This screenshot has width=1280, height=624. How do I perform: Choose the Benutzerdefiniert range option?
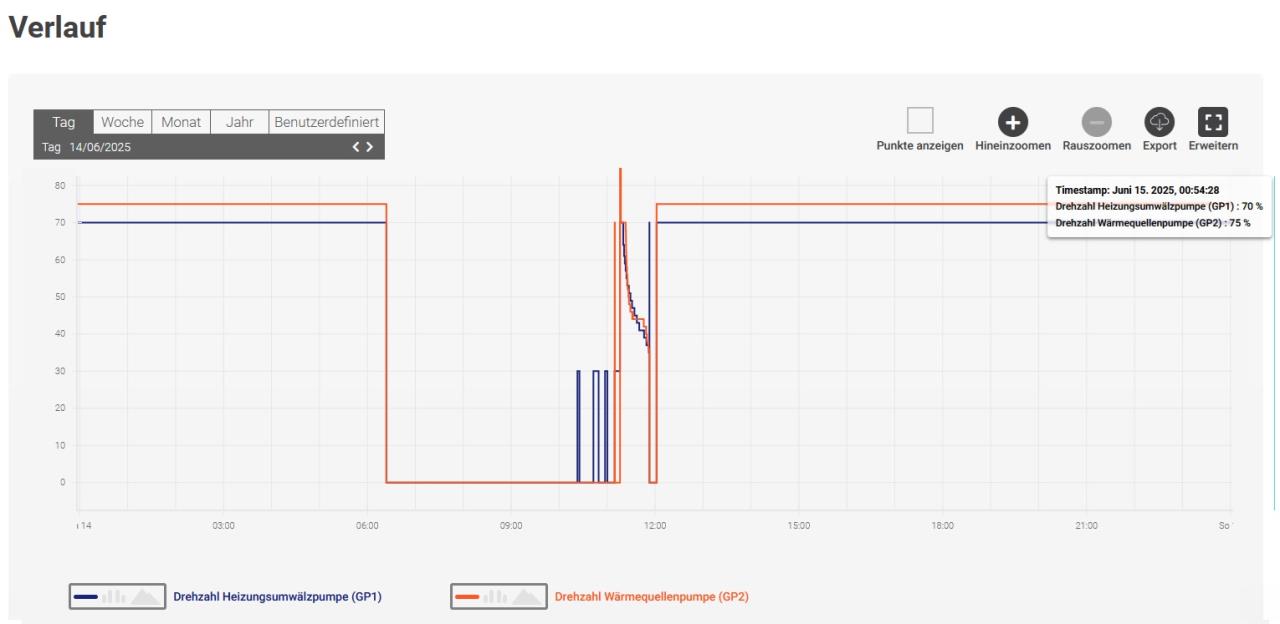click(326, 122)
